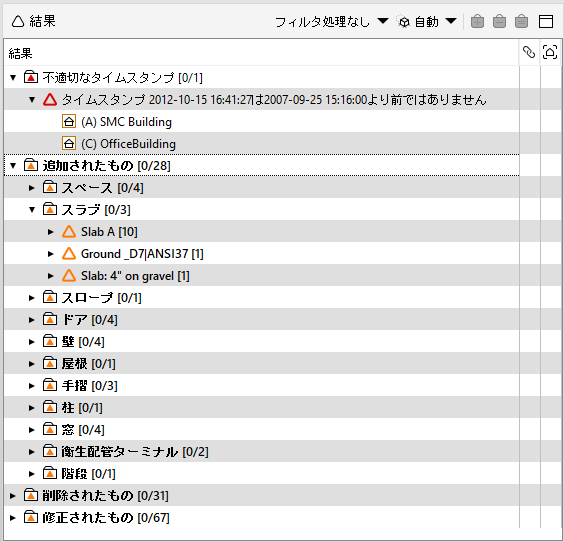Image resolution: width=564 pixels, height=542 pixels.
Task: Click the add-to-selection basket icon
Action: [x=477, y=22]
